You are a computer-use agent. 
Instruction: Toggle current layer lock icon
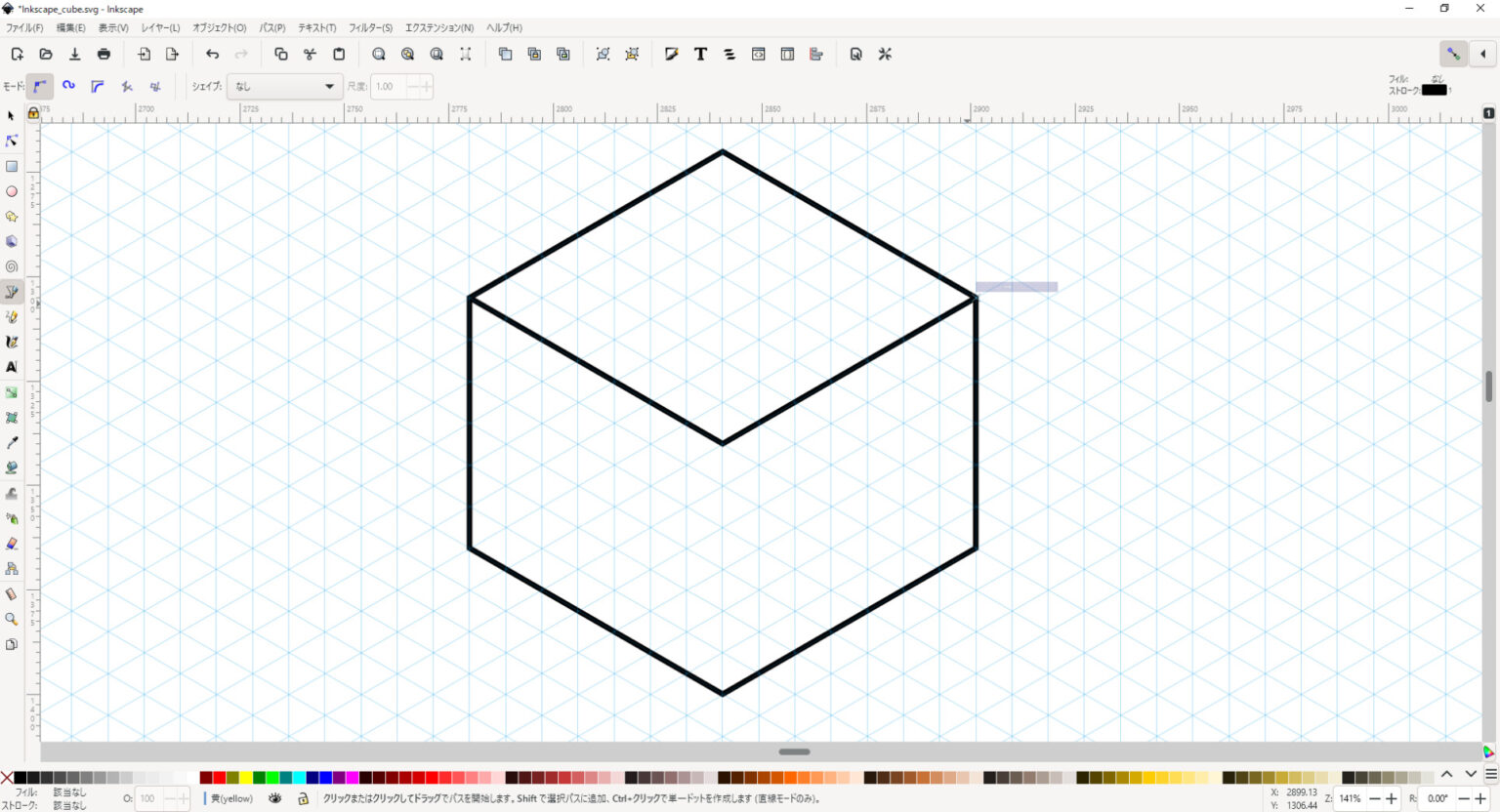click(x=303, y=798)
